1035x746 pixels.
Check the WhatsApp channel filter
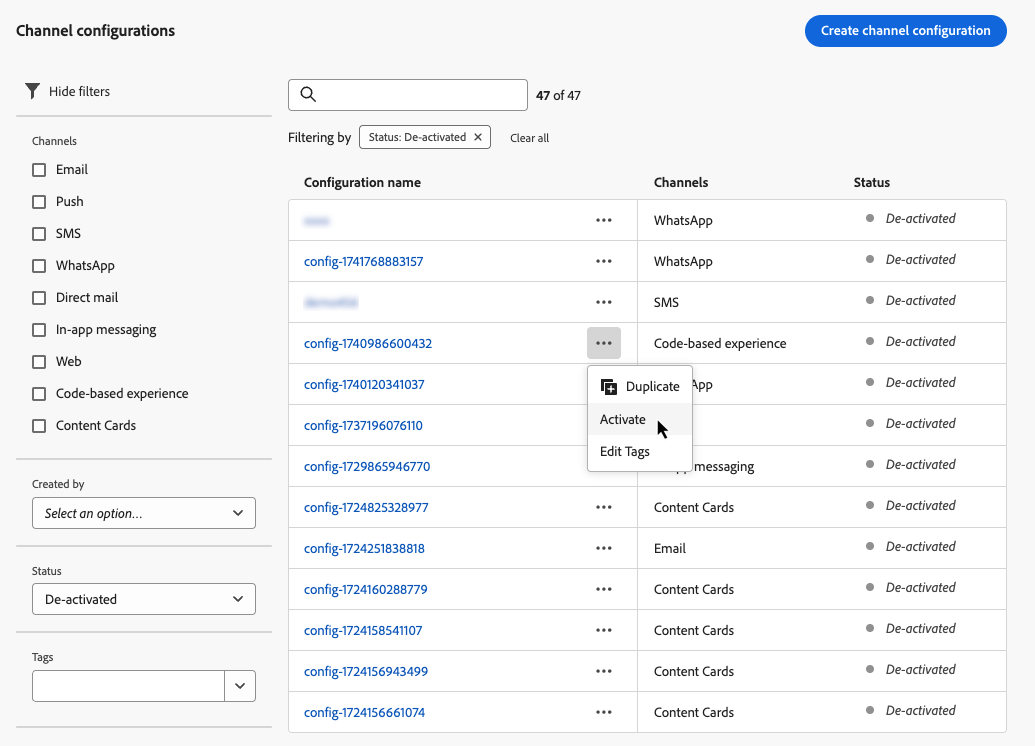[x=39, y=266]
